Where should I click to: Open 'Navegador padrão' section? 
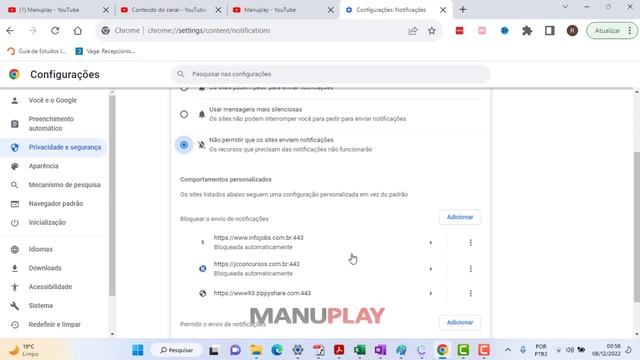(53, 204)
